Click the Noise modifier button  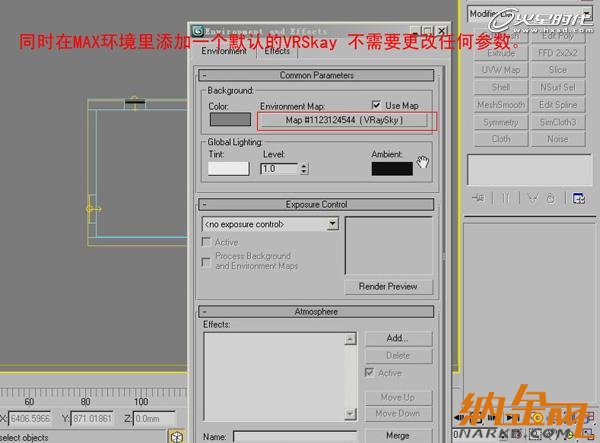(558, 139)
